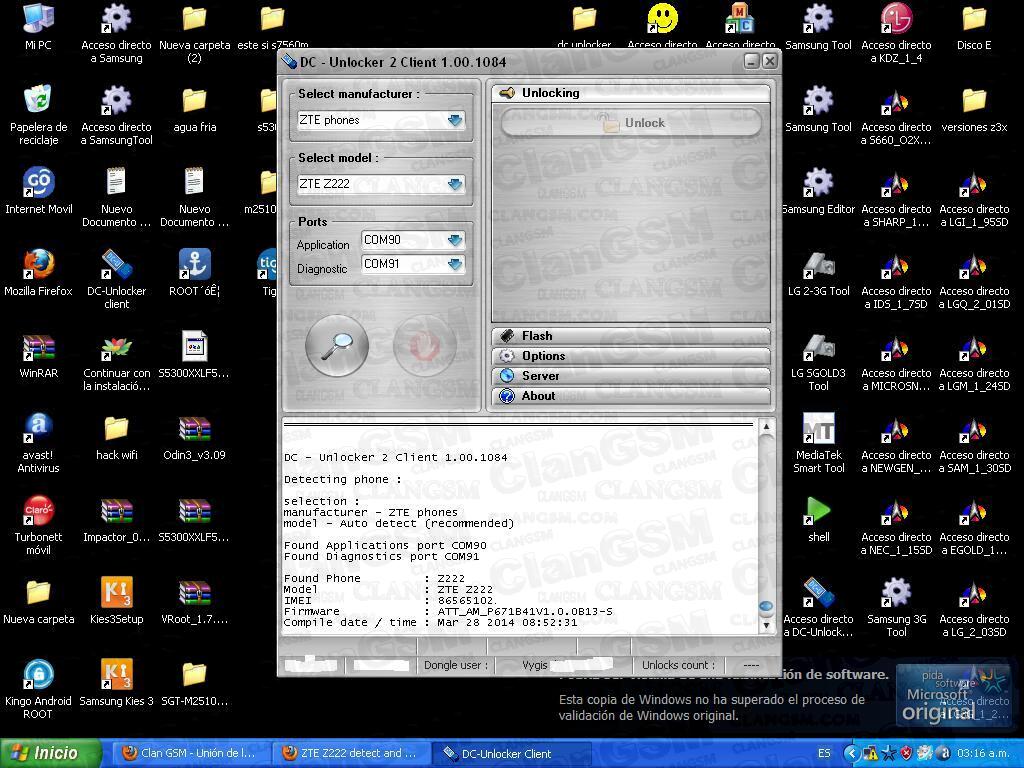Select Kies3Setup installer icon
Viewport: 1024px width, 768px height.
[116, 601]
